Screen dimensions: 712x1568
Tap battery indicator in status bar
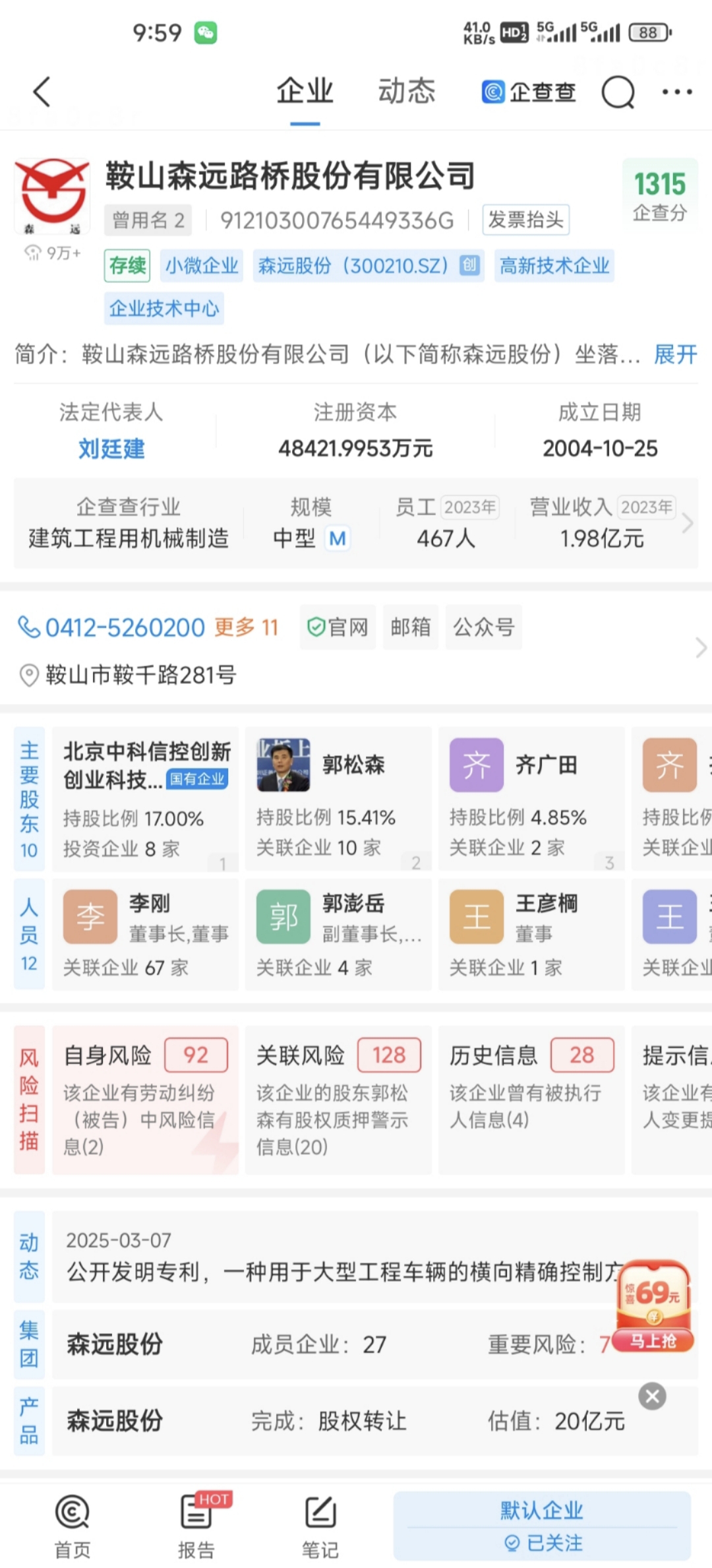tap(649, 32)
